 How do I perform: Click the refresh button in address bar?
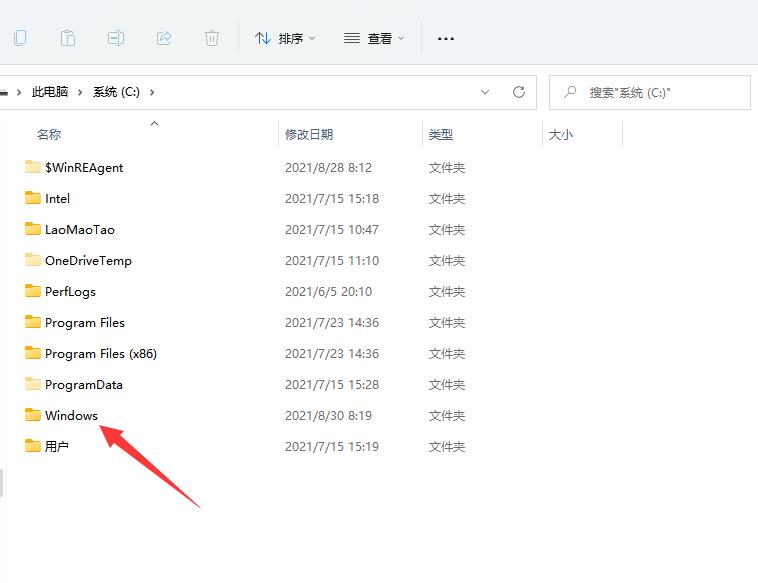[x=519, y=92]
